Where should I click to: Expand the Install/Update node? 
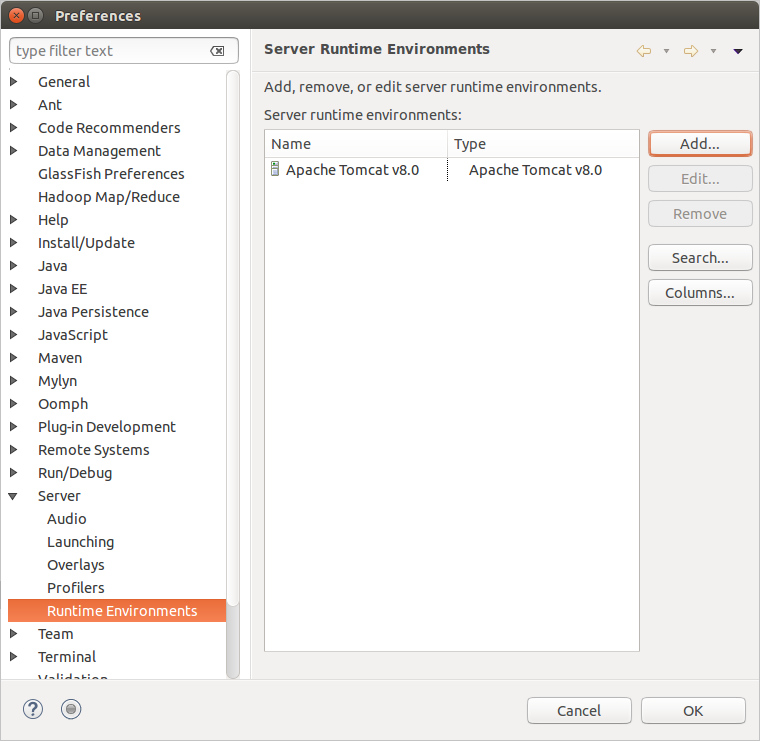coord(14,242)
